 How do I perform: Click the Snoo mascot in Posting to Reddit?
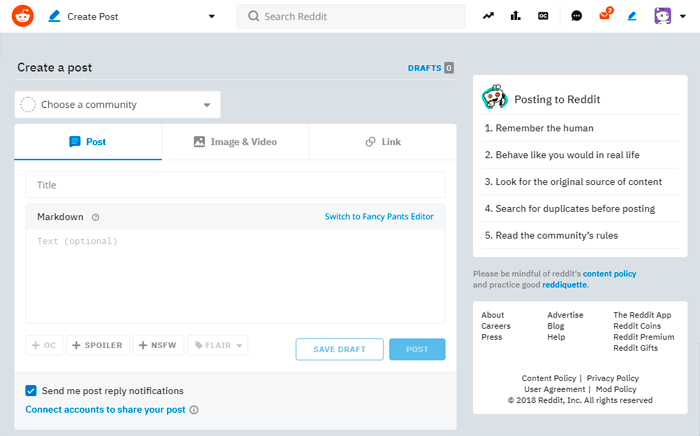[494, 96]
